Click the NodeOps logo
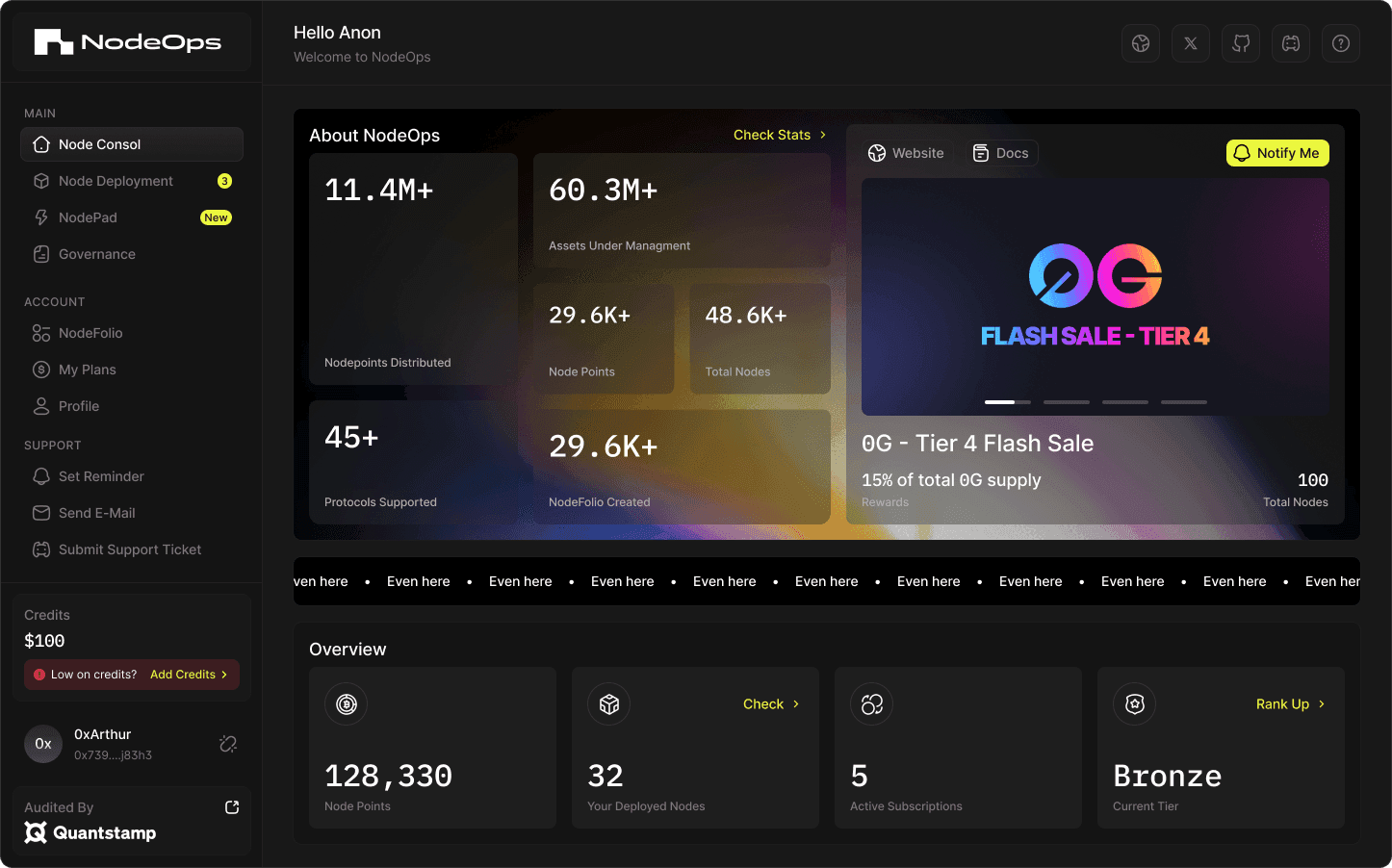This screenshot has height=868, width=1392. pyautogui.click(x=128, y=41)
